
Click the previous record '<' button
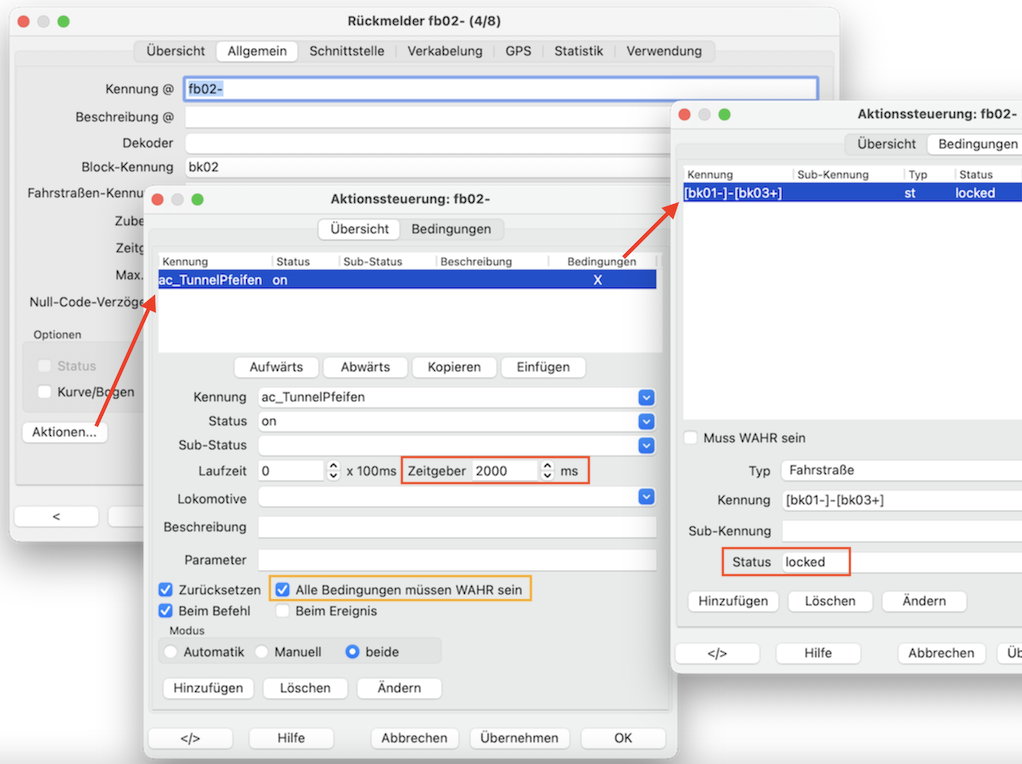pyautogui.click(x=56, y=516)
